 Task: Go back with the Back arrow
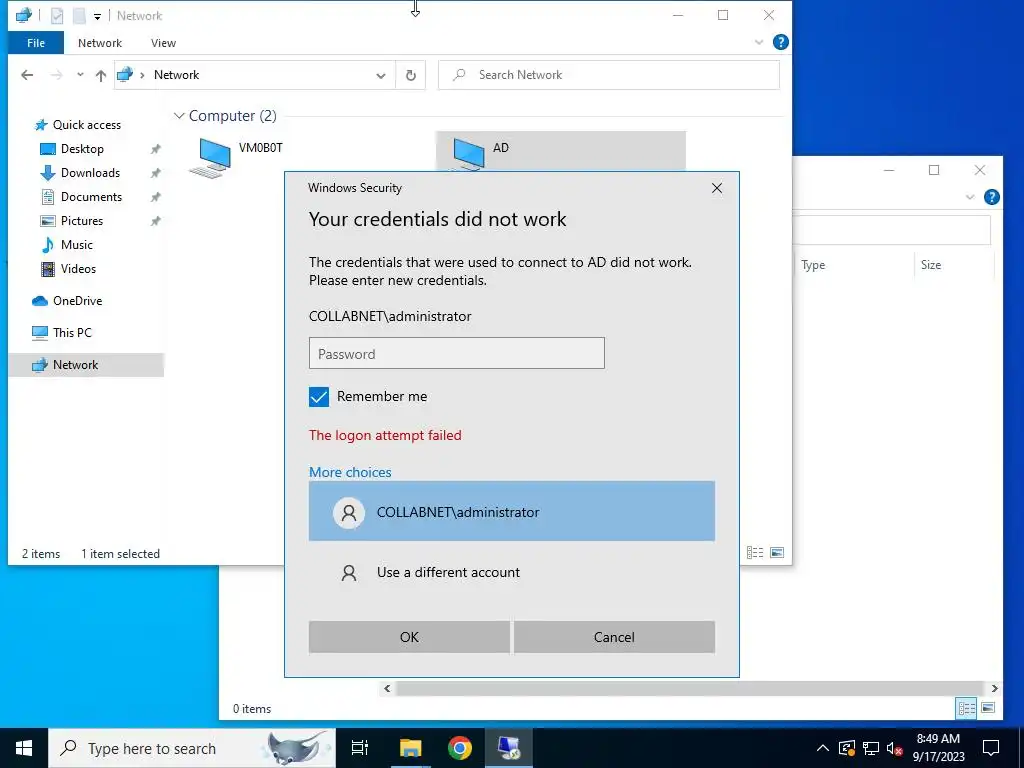[27, 75]
